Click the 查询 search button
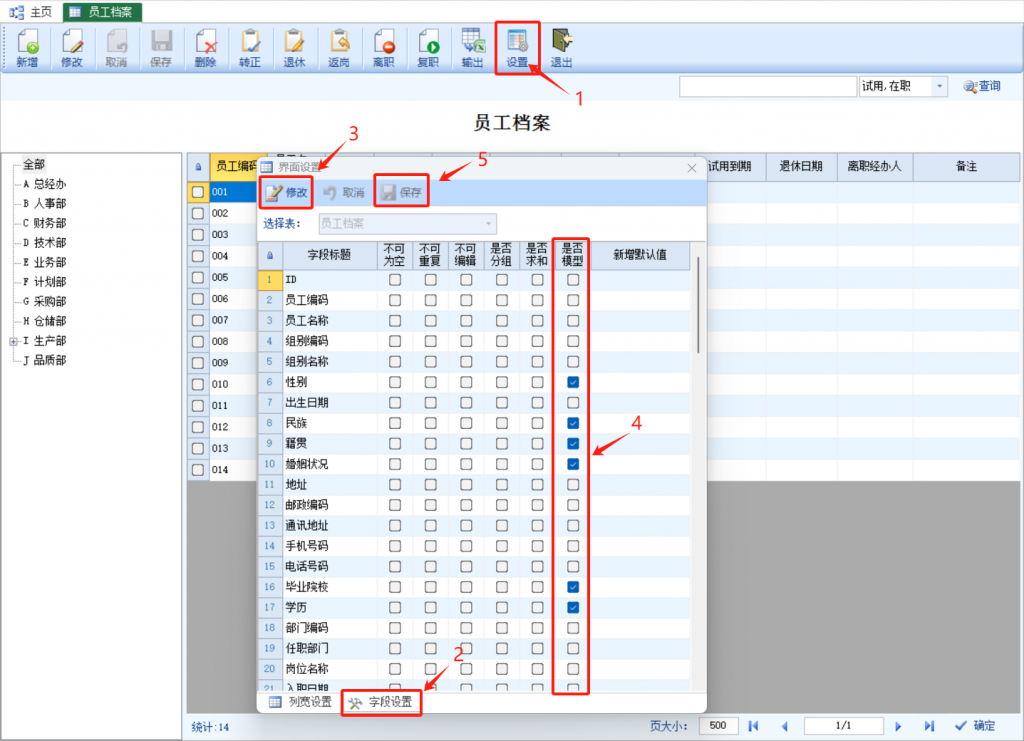Viewport: 1024px width, 741px height. point(981,87)
